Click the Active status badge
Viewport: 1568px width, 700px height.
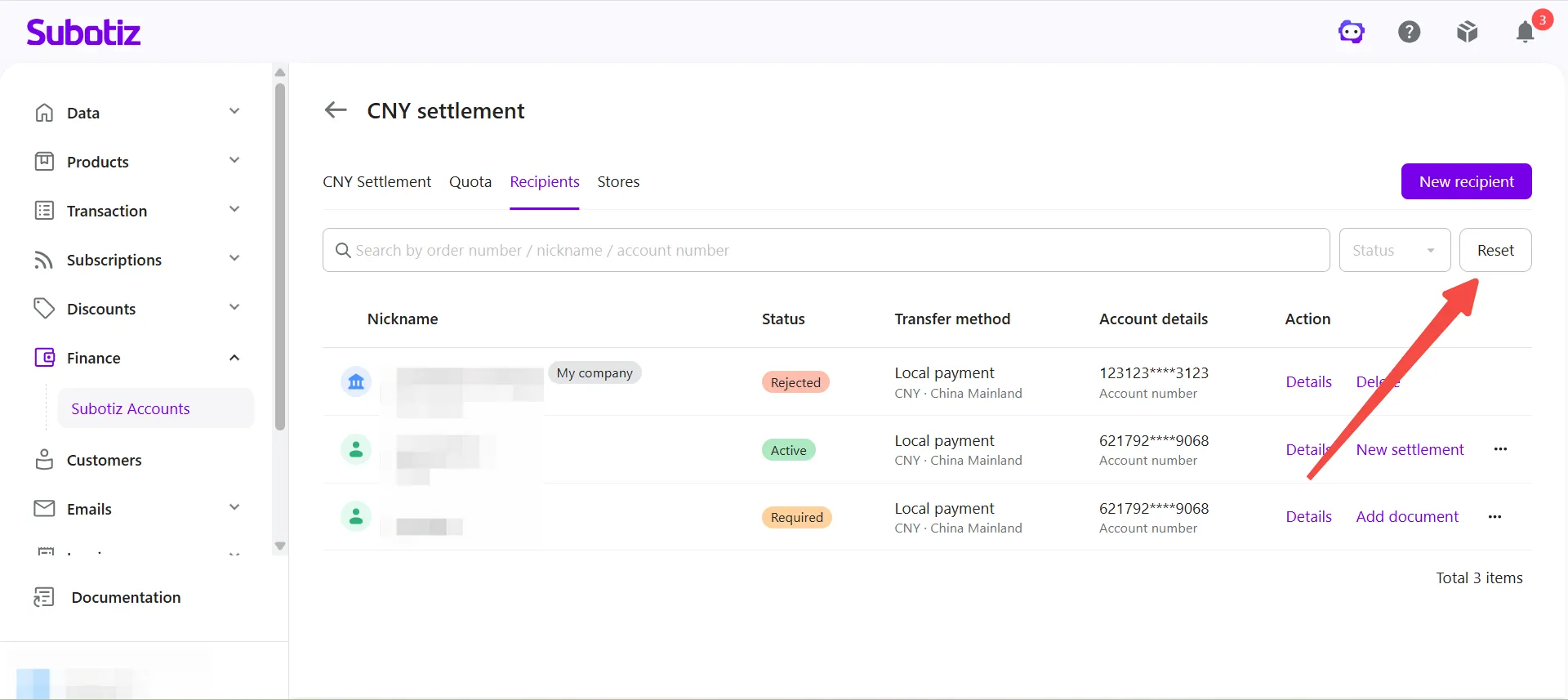coord(788,450)
